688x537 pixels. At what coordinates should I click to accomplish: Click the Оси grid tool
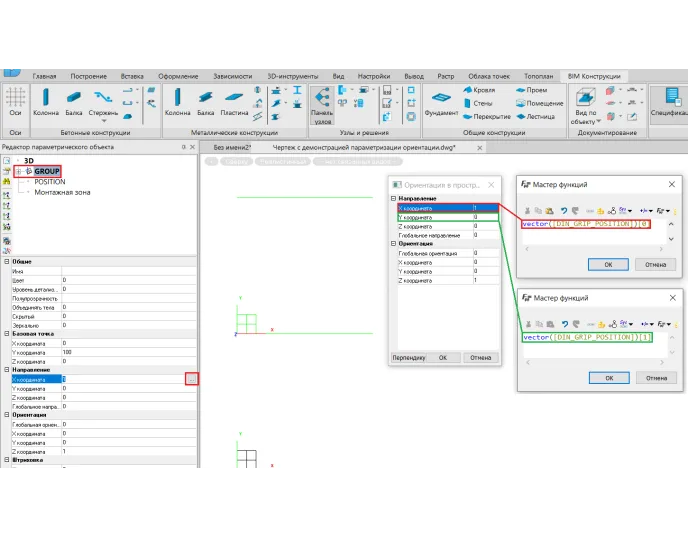[15, 102]
